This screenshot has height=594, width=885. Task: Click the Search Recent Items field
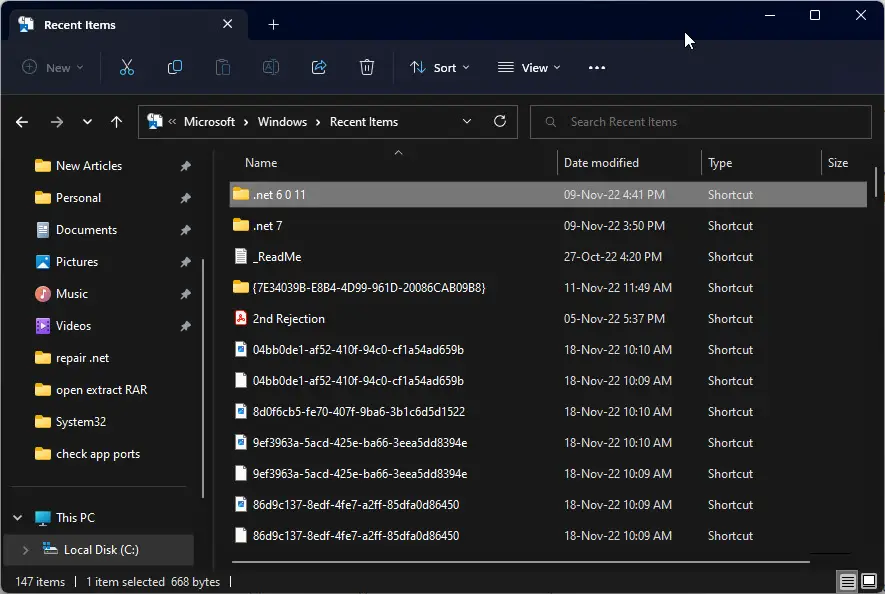coord(705,122)
